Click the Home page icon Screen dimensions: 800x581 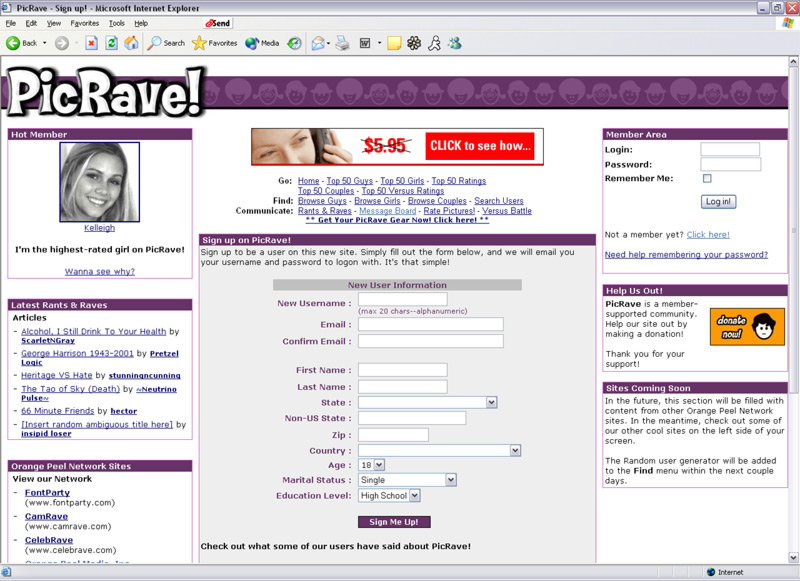[x=132, y=43]
